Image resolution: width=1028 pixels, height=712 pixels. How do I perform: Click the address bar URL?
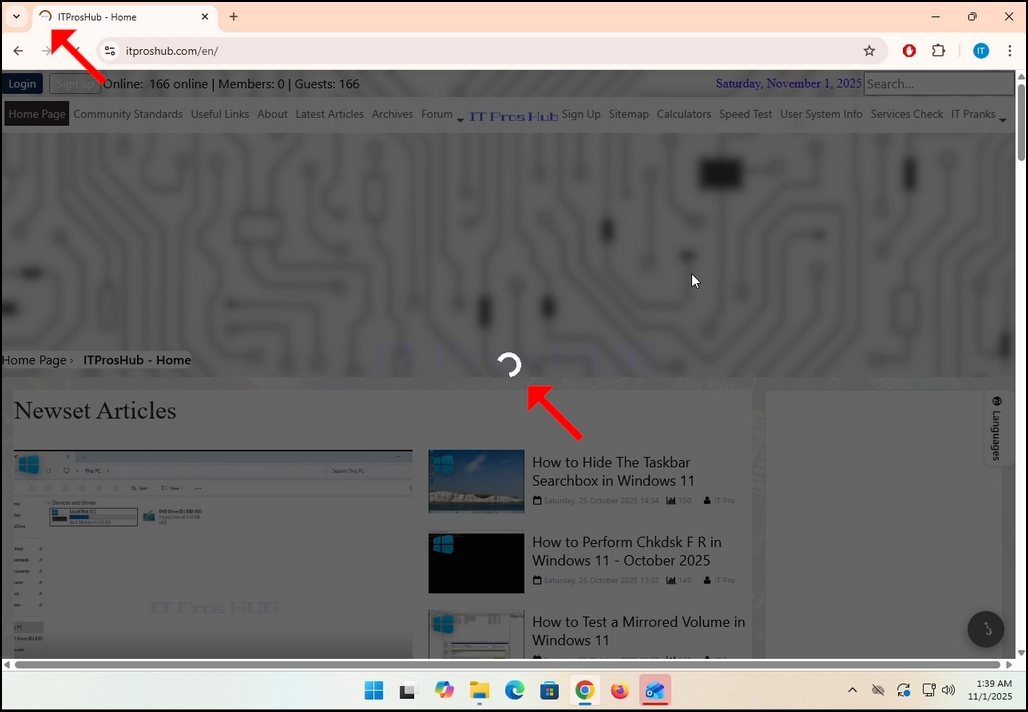pos(172,50)
